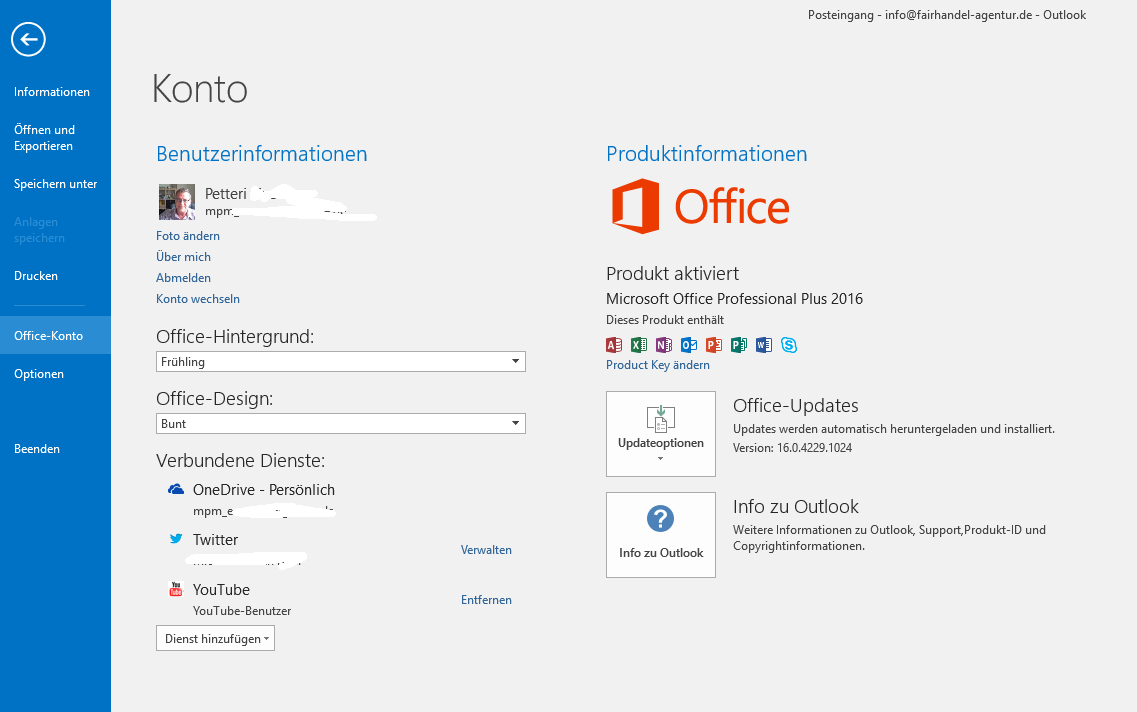Click the Verbundene Dienste heading
Viewport: 1137px width, 712px height.
[241, 460]
